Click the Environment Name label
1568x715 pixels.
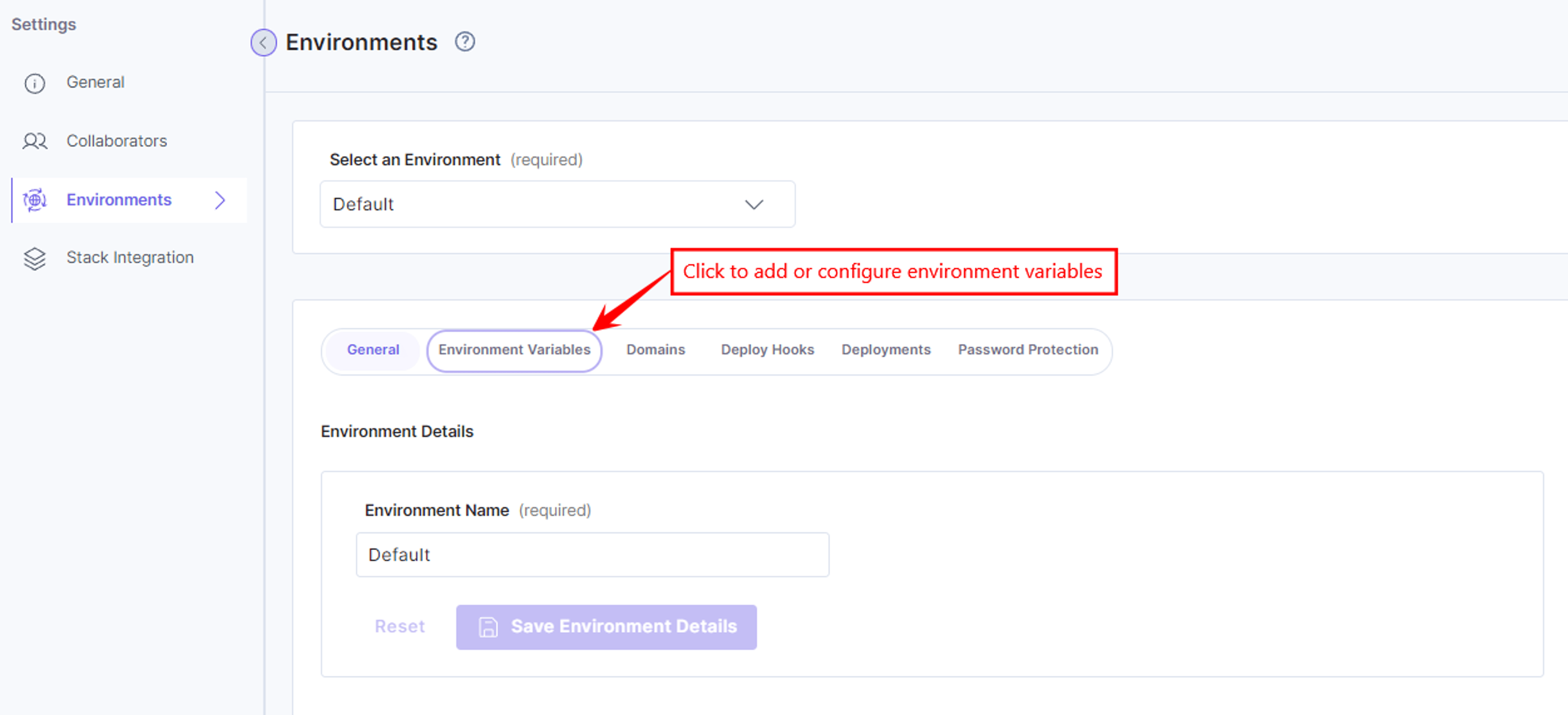437,511
